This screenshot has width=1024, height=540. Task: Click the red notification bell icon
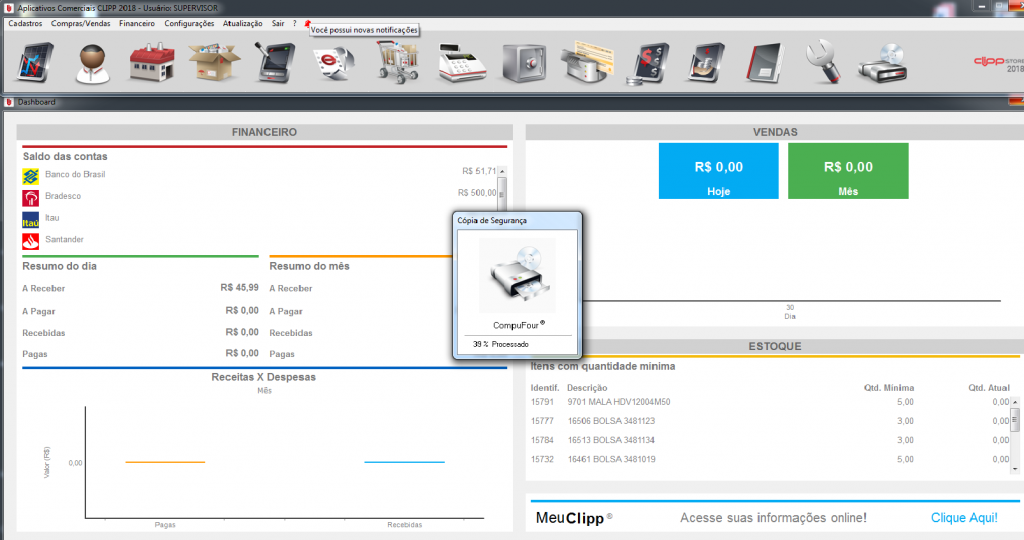[x=307, y=23]
